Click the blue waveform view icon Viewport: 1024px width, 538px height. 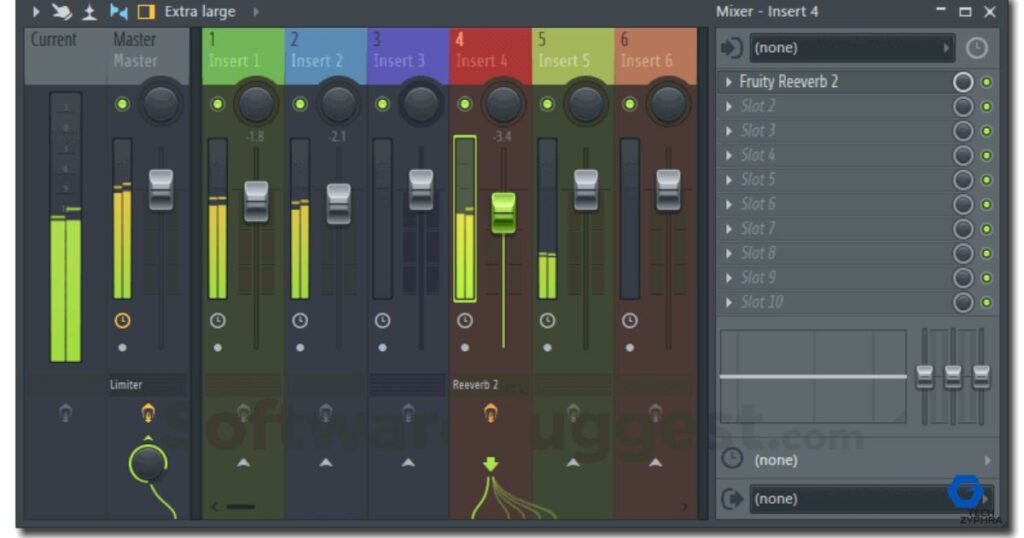tap(118, 12)
